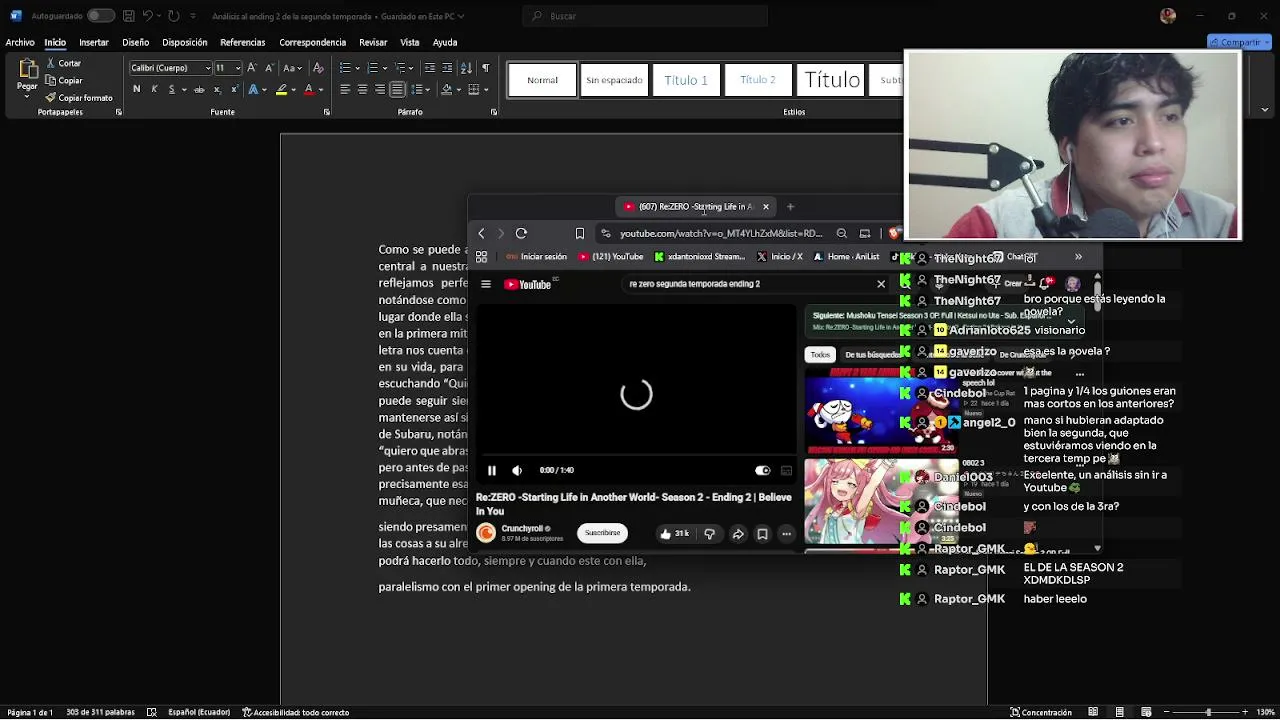
Task: Click the browser reload icon
Action: tap(521, 233)
